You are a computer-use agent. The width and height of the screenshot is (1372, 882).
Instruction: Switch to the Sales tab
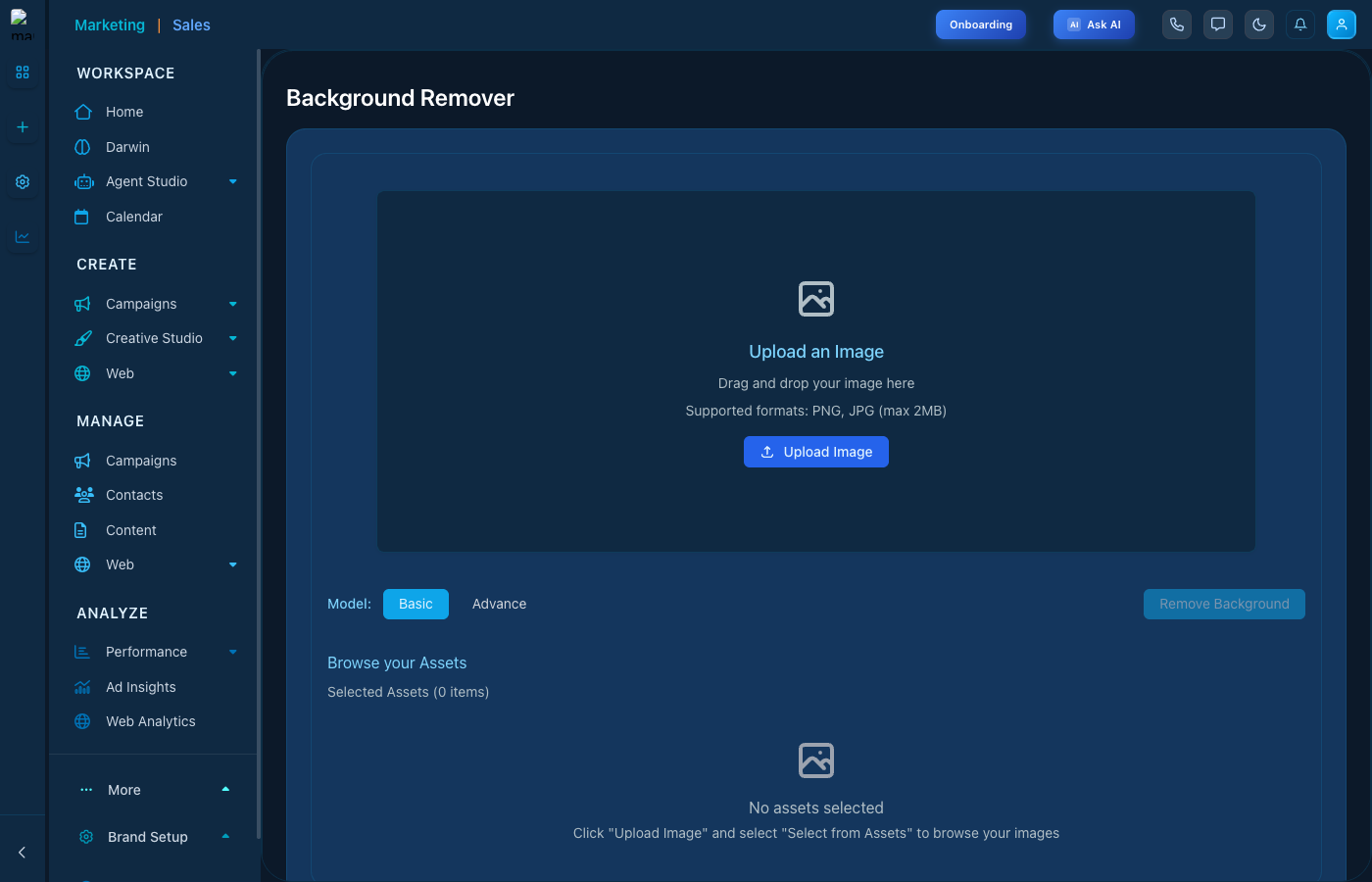pyautogui.click(x=191, y=25)
